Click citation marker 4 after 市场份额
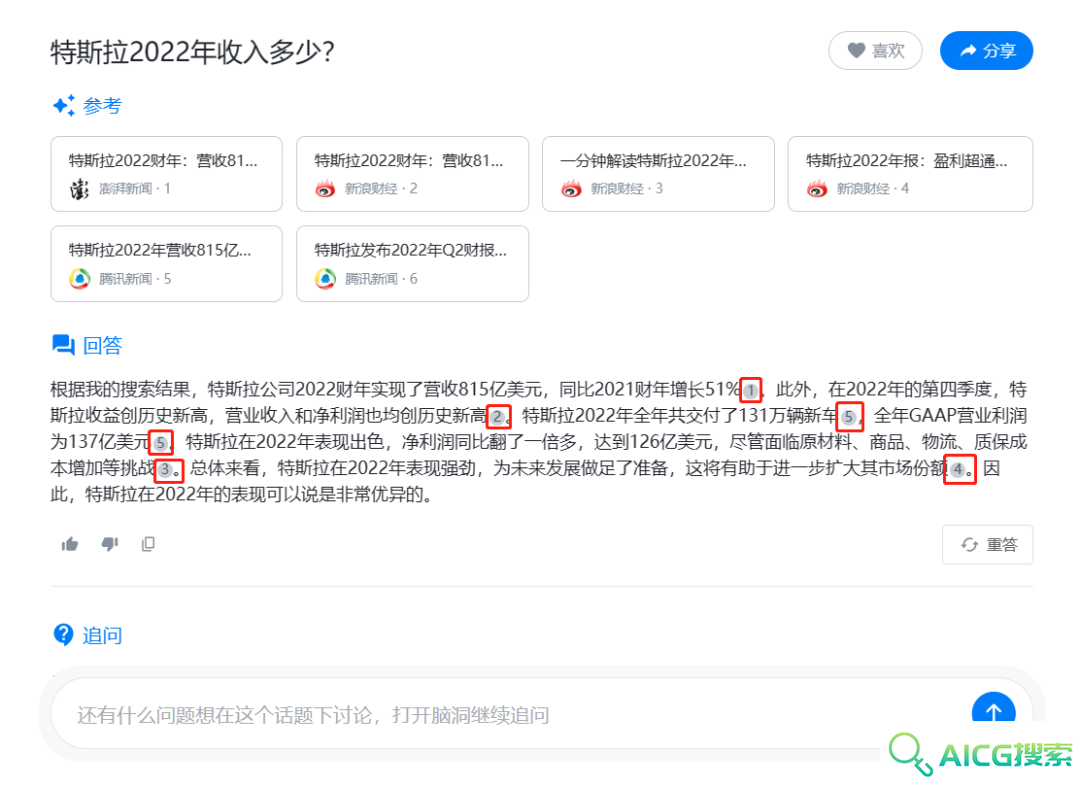The height and width of the screenshot is (786, 1080). [957, 470]
